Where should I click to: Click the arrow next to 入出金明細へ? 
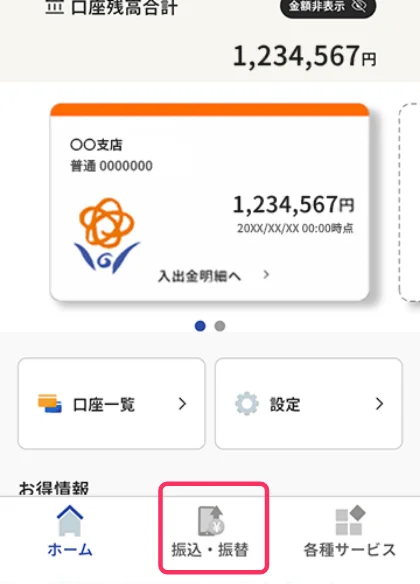pos(266,275)
